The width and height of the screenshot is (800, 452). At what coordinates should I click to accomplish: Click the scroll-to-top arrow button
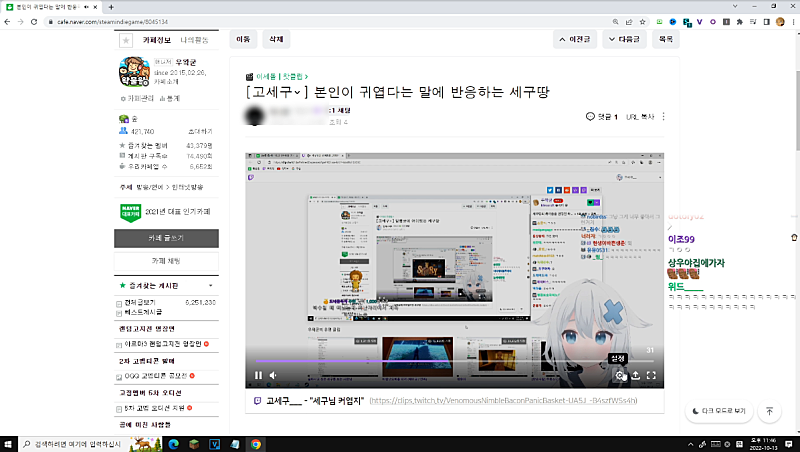(x=768, y=411)
